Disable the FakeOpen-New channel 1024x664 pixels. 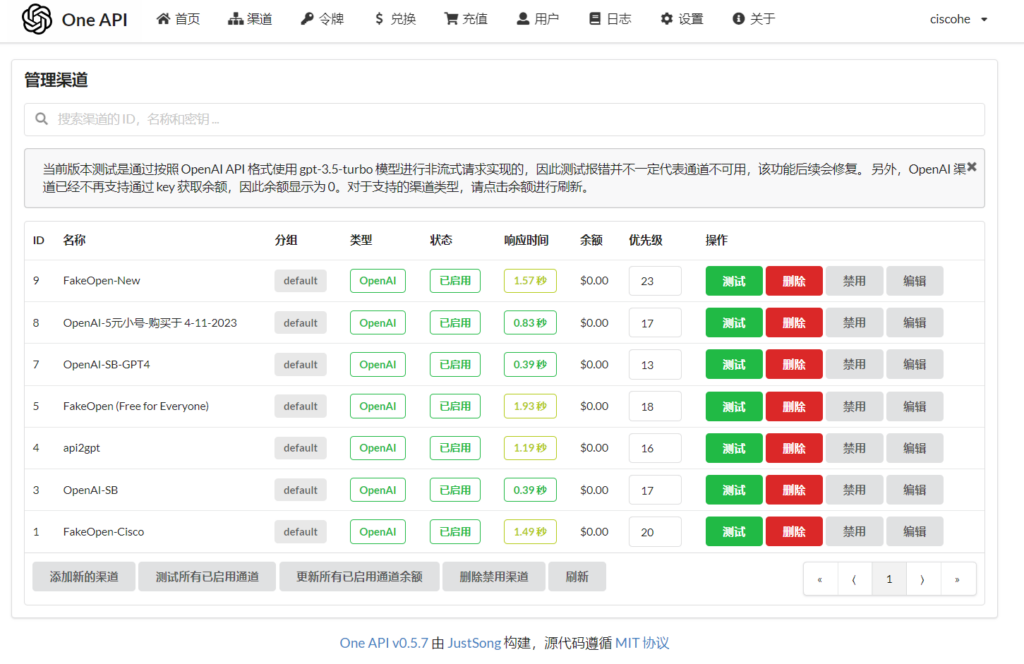click(x=854, y=281)
